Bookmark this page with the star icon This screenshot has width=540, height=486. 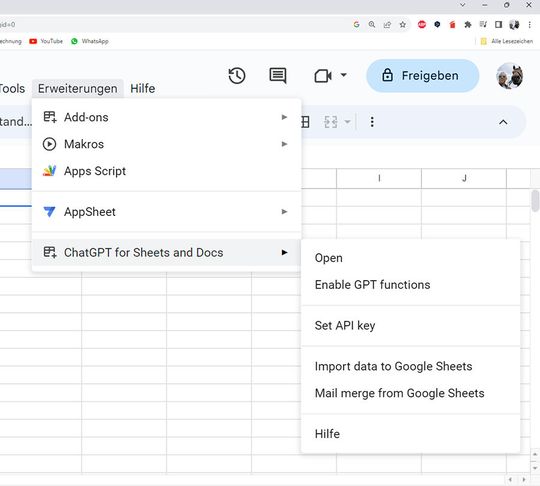403,24
